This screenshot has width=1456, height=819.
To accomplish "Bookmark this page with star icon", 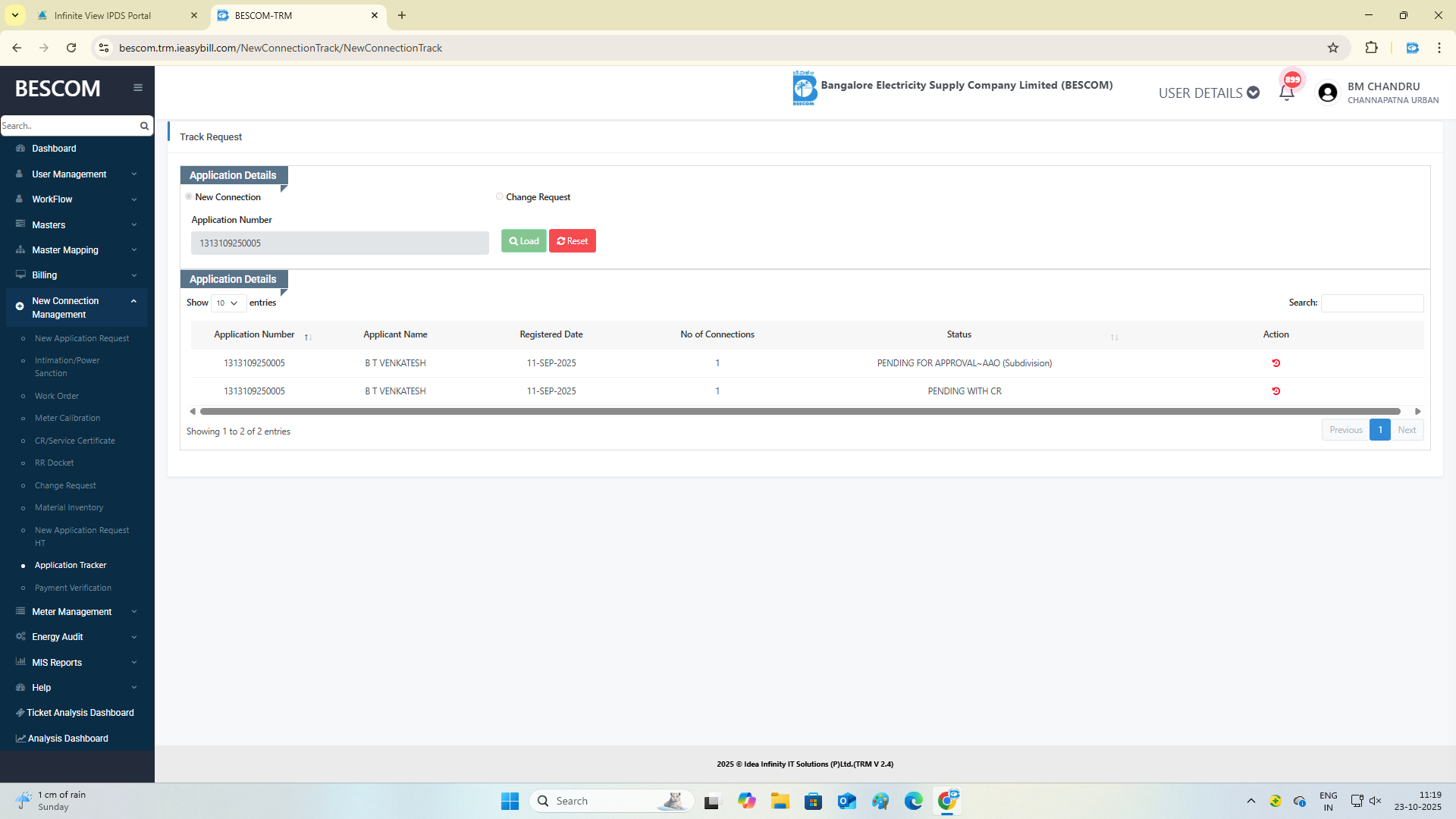I will coord(1333,48).
